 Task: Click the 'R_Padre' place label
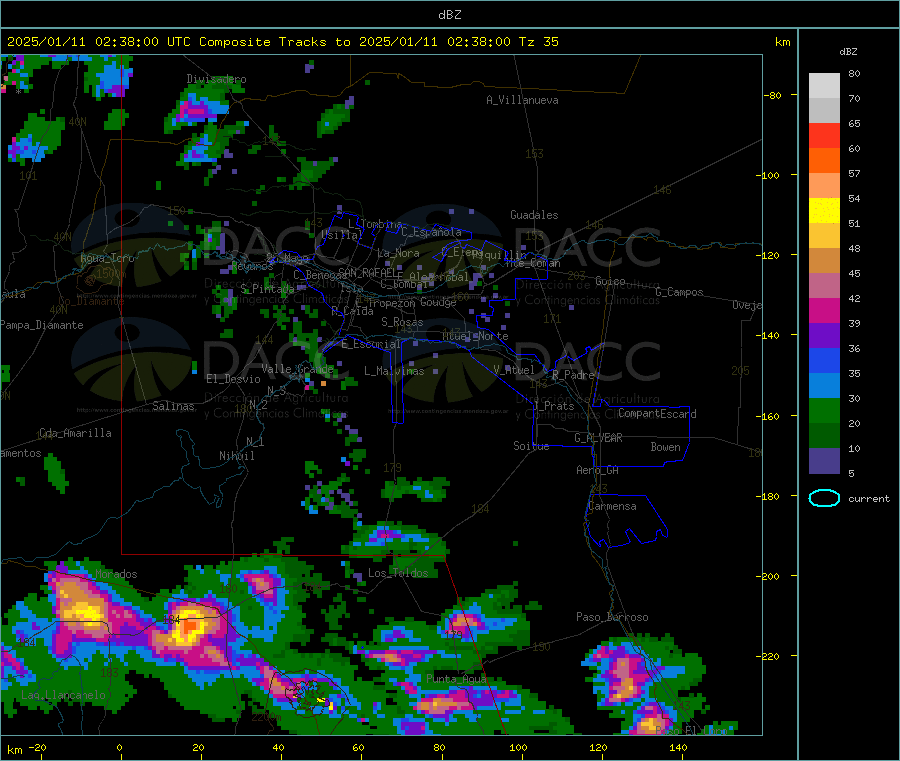pyautogui.click(x=573, y=375)
